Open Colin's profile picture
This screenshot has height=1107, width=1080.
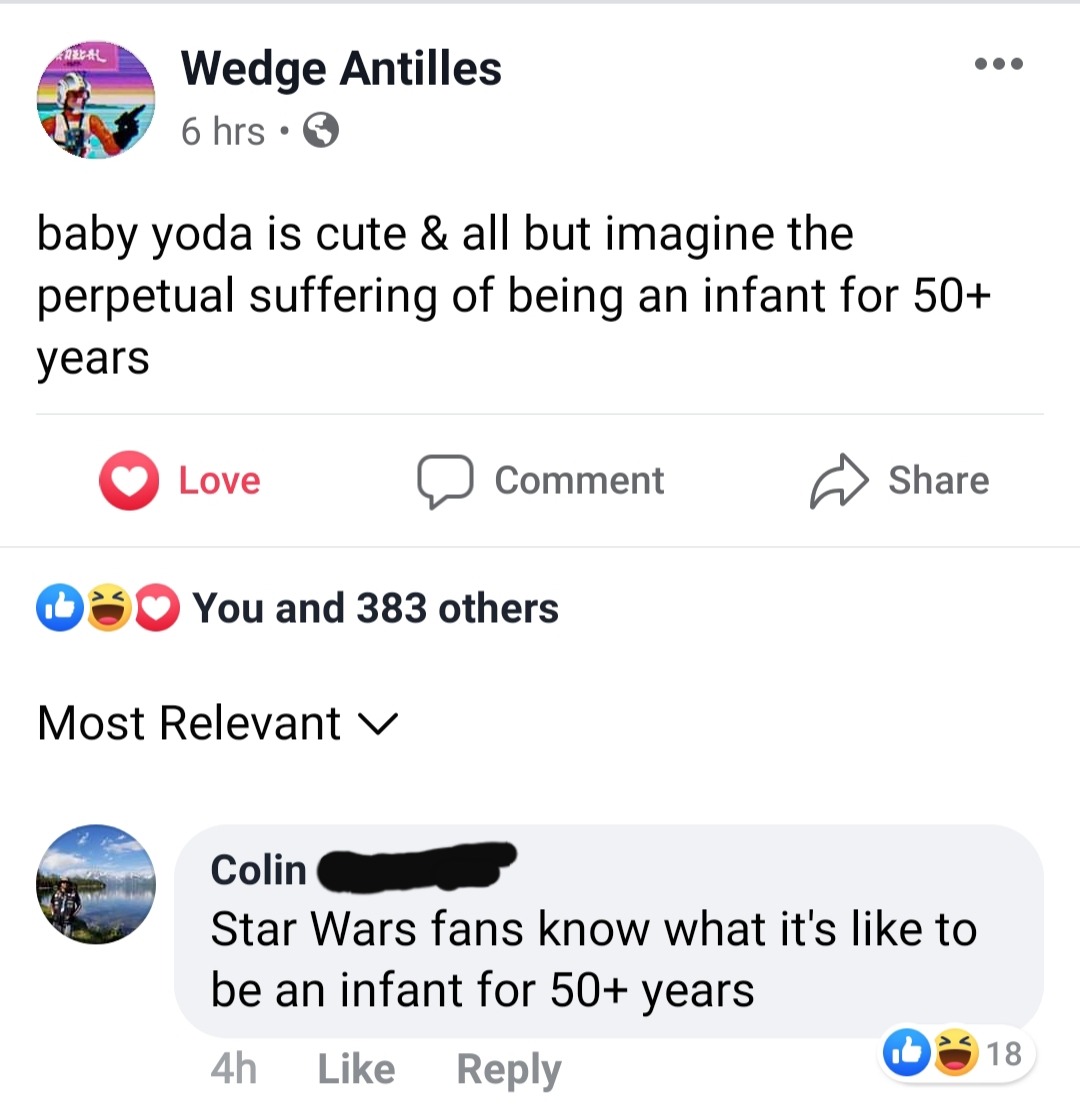96,884
